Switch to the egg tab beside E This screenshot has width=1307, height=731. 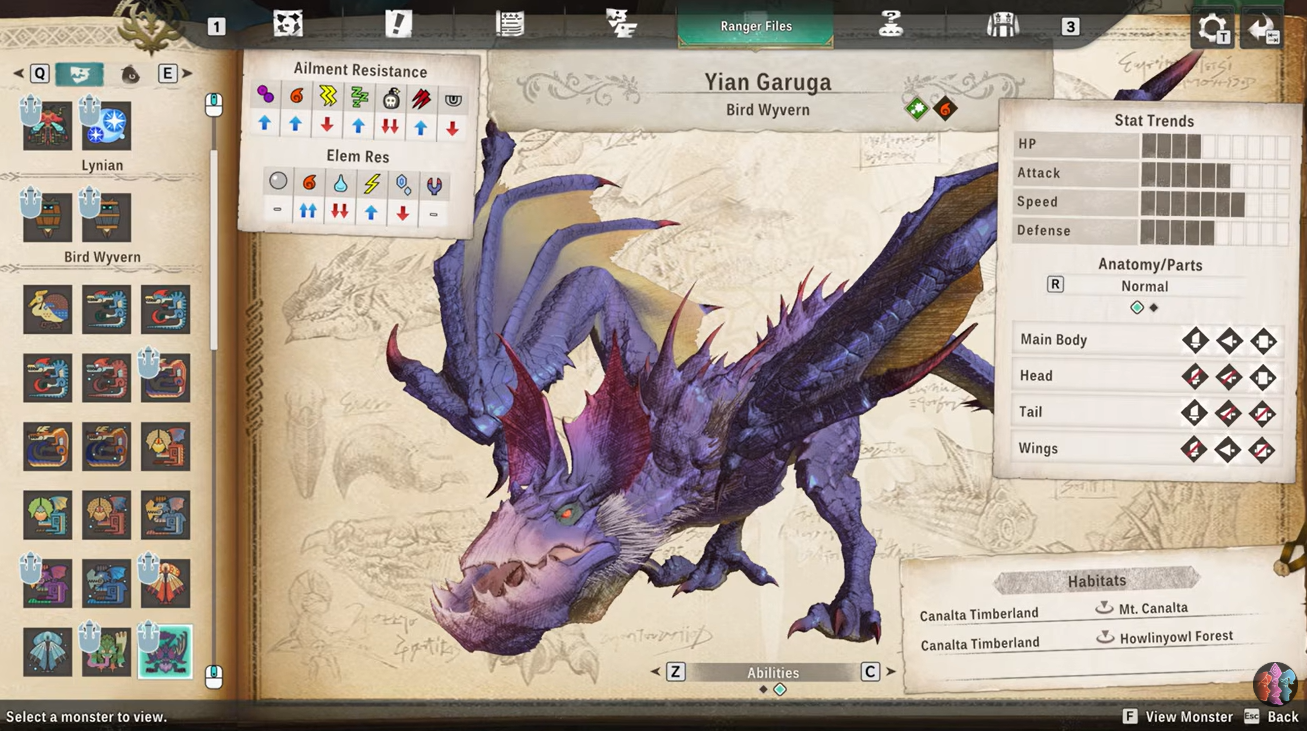coord(130,74)
